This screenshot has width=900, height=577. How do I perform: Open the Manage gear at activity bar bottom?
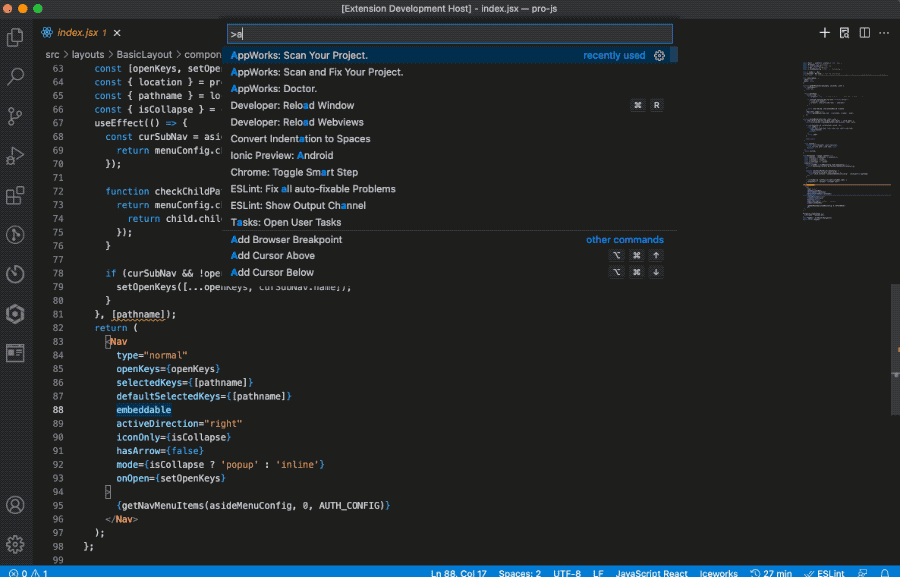[x=15, y=544]
